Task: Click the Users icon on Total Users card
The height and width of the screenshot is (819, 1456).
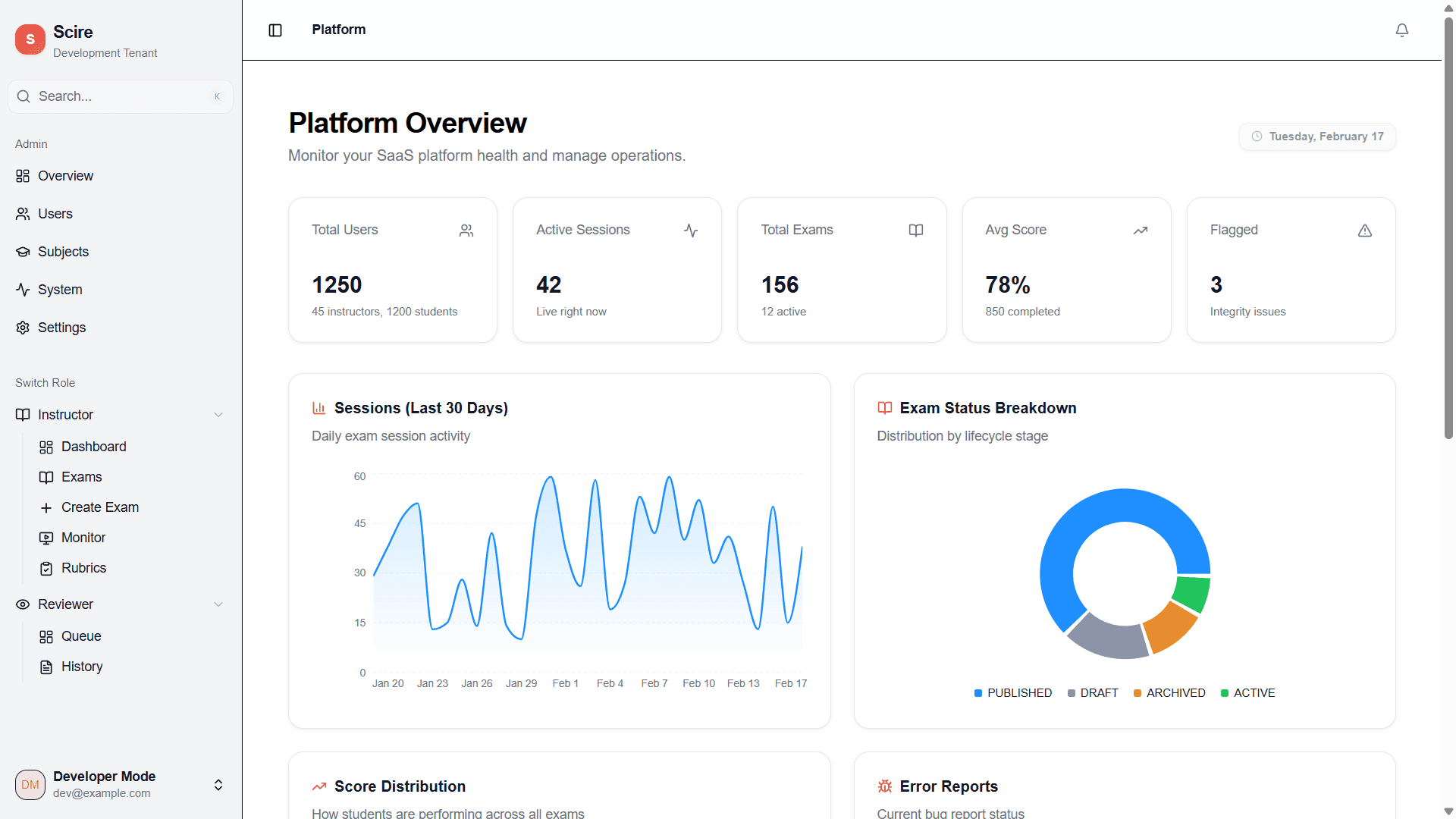Action: [x=466, y=230]
